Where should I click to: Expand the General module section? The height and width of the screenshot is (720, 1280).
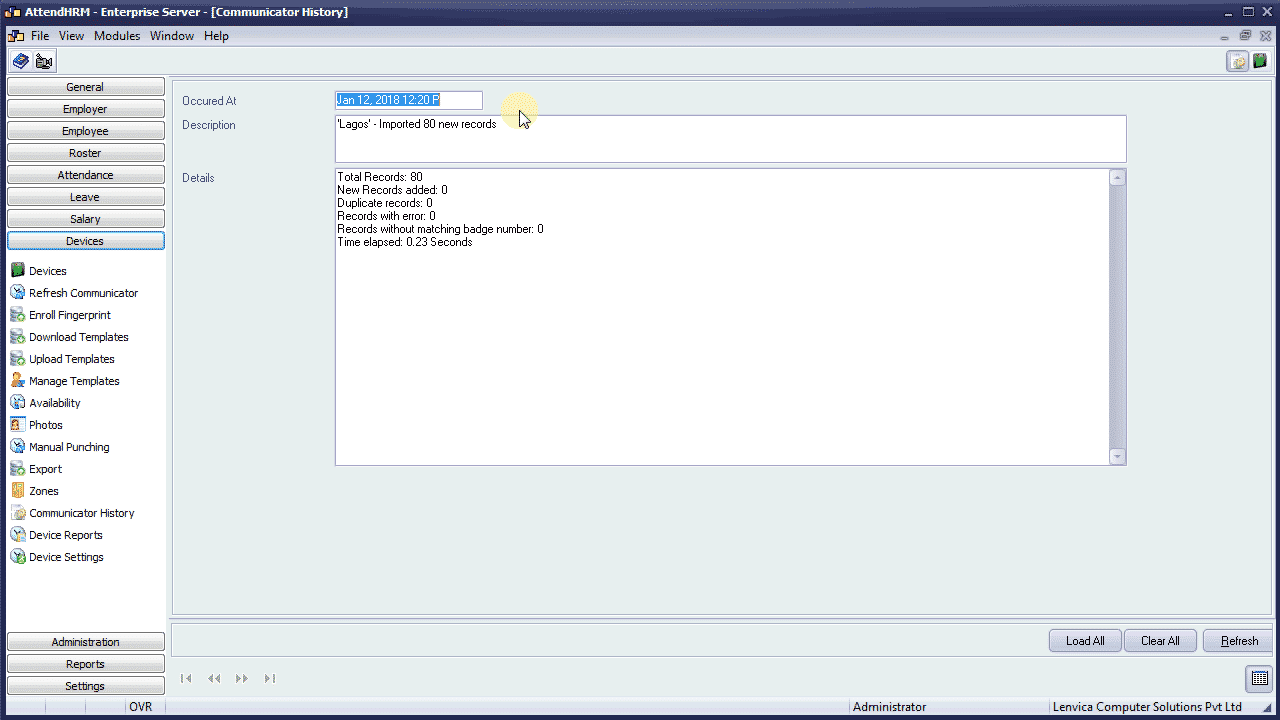[85, 87]
